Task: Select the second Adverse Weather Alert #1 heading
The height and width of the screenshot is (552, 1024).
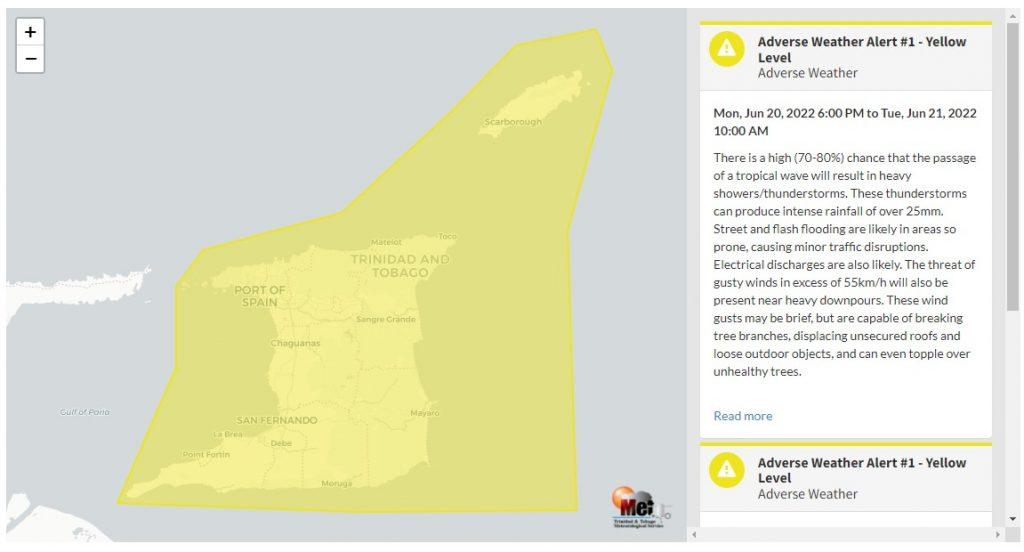Action: tap(861, 470)
